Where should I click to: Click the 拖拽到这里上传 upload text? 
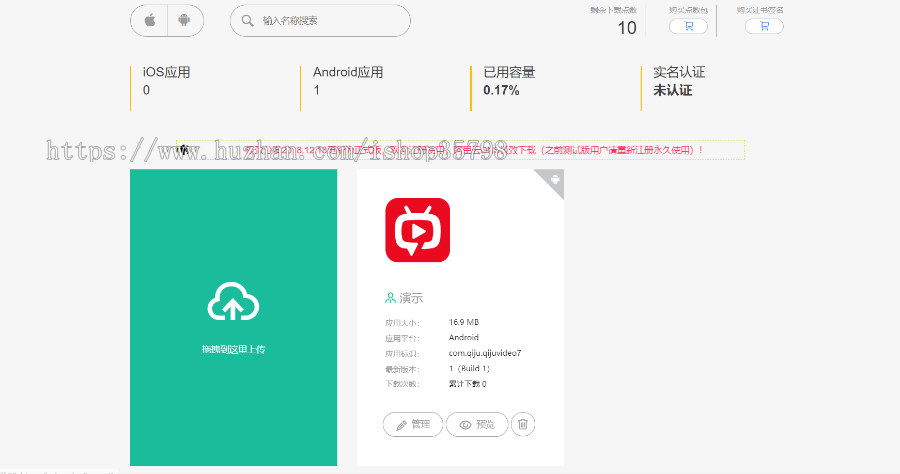click(233, 349)
